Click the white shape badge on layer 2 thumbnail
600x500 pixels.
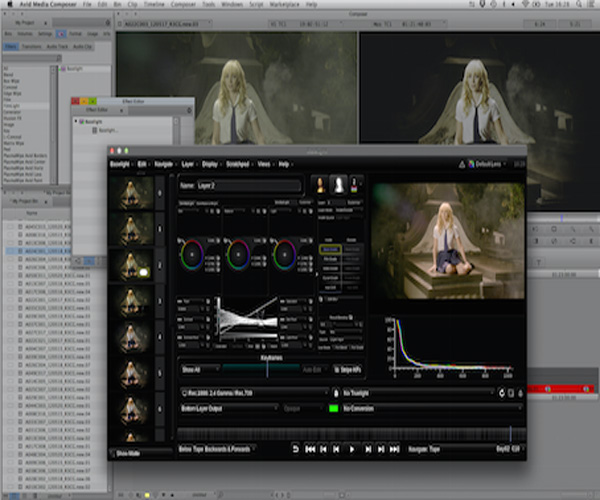(x=144, y=272)
